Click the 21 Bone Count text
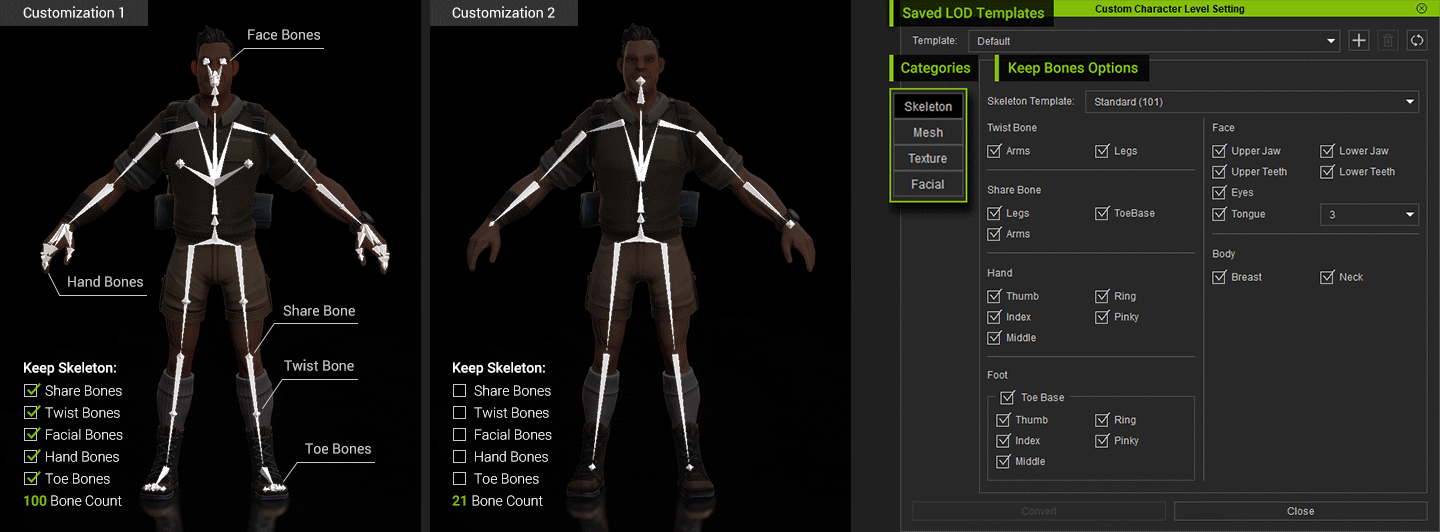This screenshot has height=532, width=1440. tap(498, 501)
